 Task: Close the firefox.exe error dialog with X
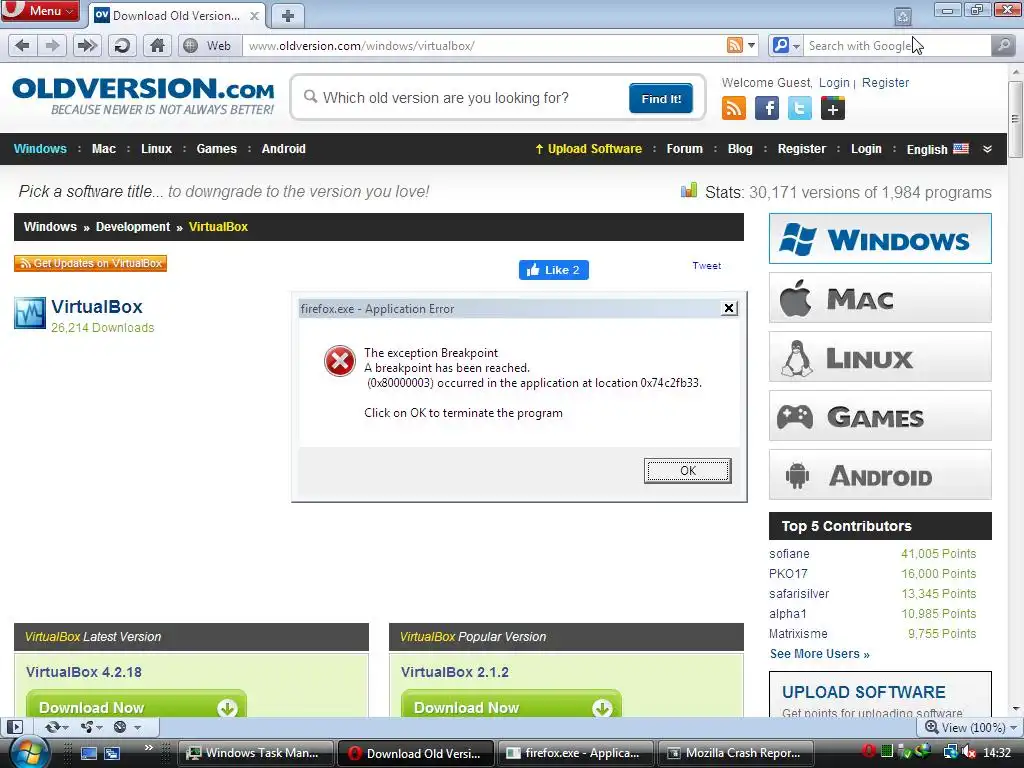coord(729,308)
